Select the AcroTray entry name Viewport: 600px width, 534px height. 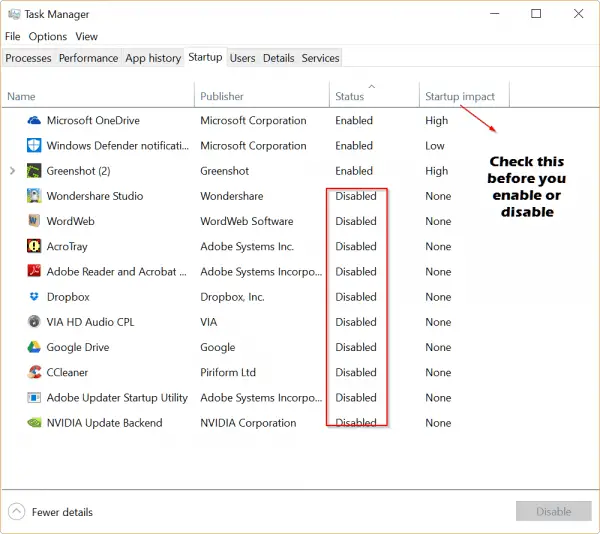click(x=67, y=247)
